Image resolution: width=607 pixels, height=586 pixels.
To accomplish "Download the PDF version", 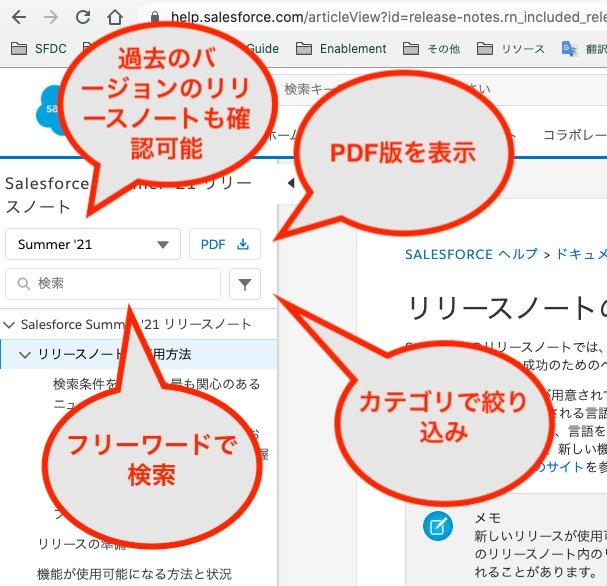I will point(225,244).
